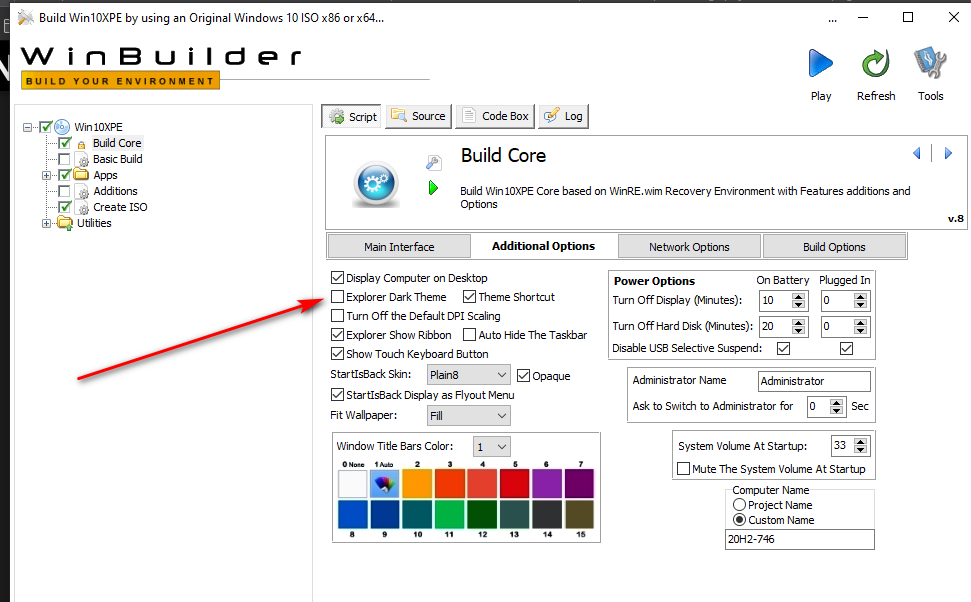
Task: Click the Turn Off Display On Battery stepper
Action: [799, 301]
